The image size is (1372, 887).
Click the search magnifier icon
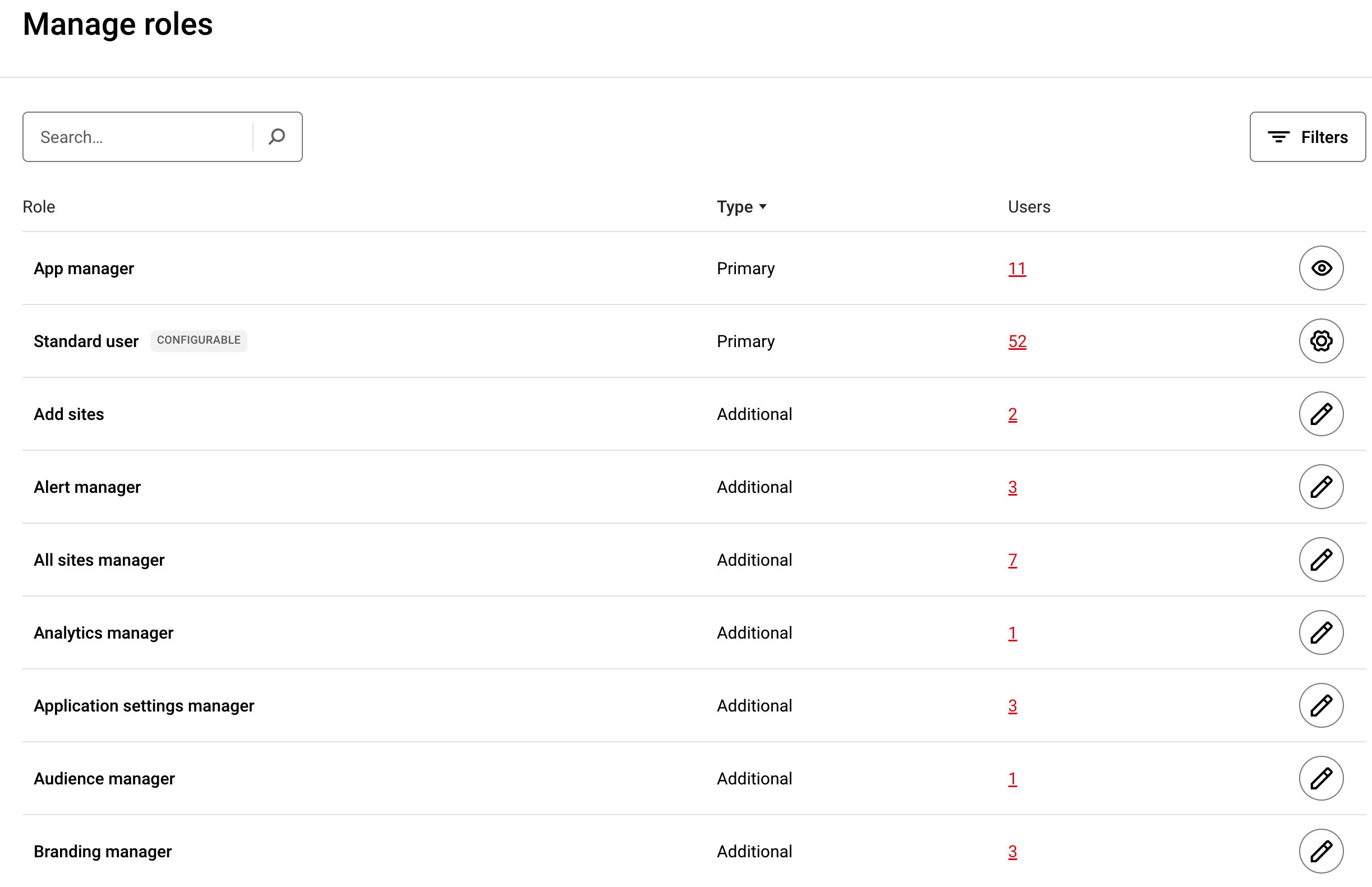(277, 137)
